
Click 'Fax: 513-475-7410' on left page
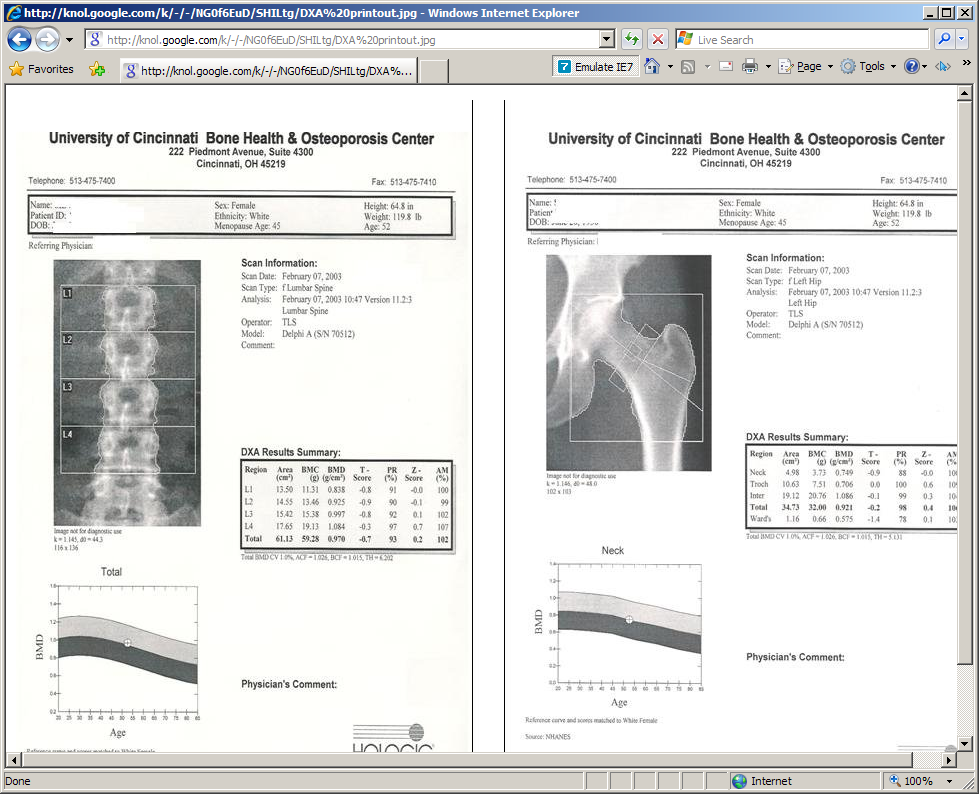click(x=404, y=182)
